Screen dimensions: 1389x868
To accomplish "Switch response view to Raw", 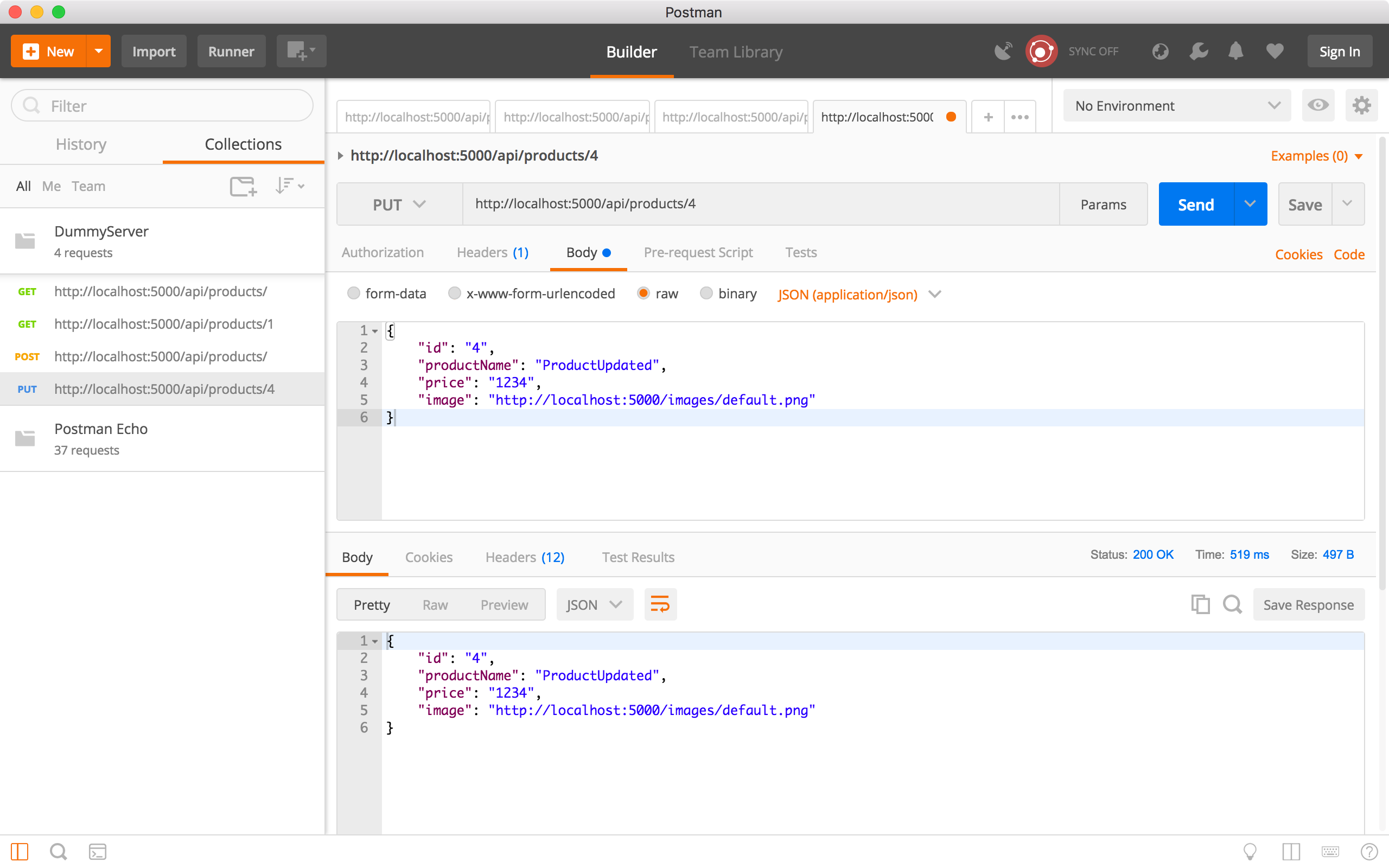I will [x=435, y=604].
